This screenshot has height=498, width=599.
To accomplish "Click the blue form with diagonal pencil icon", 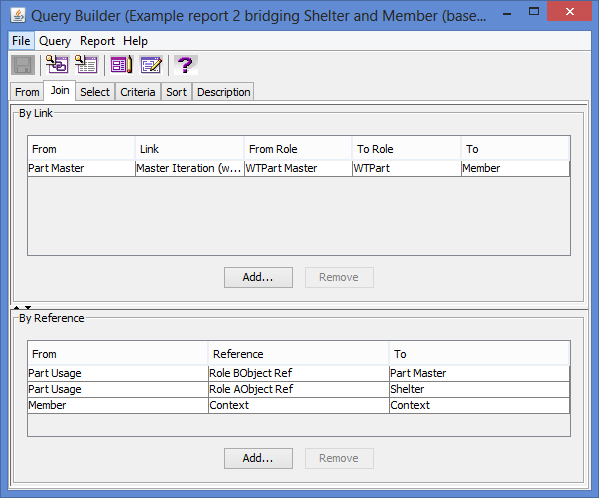I will (151, 65).
